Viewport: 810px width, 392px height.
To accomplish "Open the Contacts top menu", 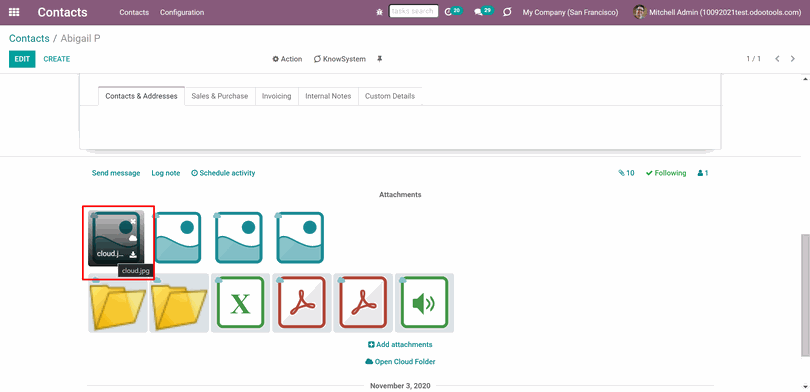I will pos(134,12).
